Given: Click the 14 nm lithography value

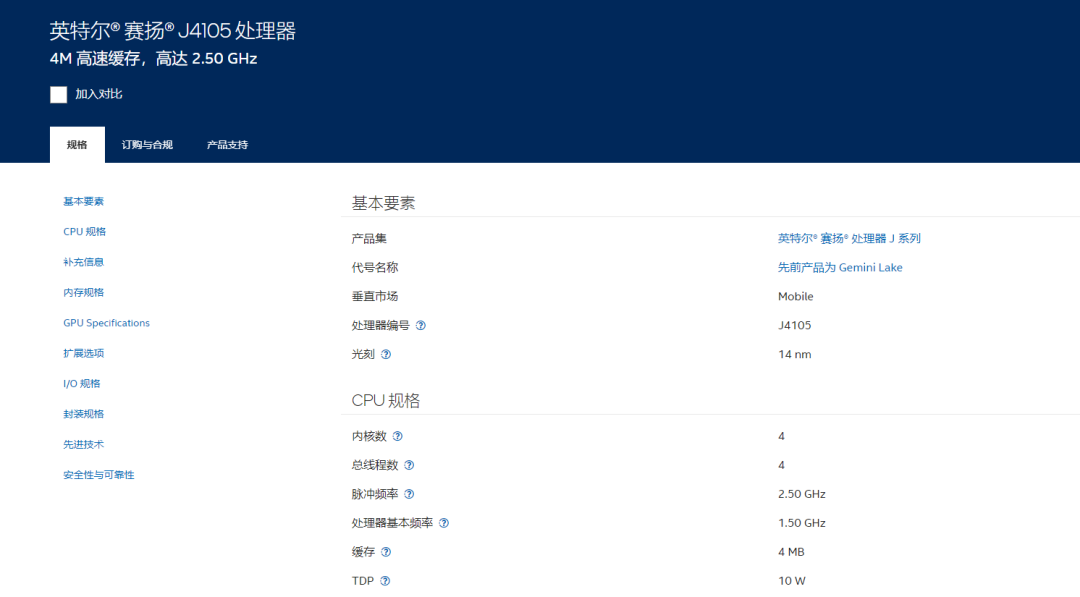Looking at the screenshot, I should point(795,354).
